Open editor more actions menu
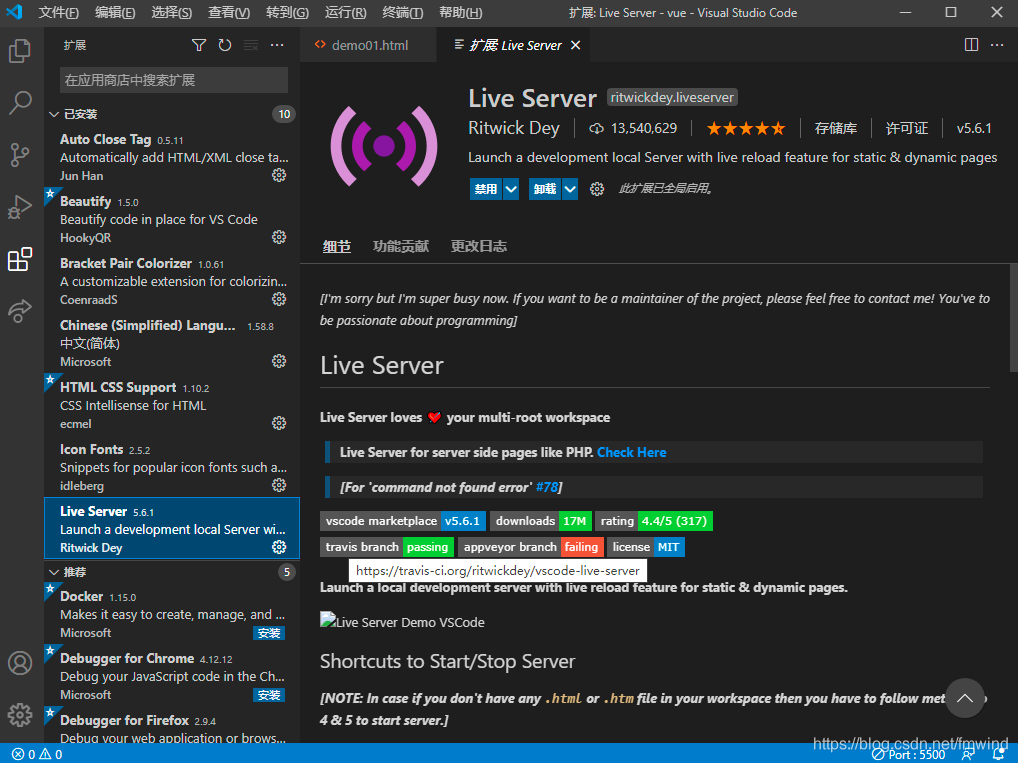1018x763 pixels. tap(997, 45)
